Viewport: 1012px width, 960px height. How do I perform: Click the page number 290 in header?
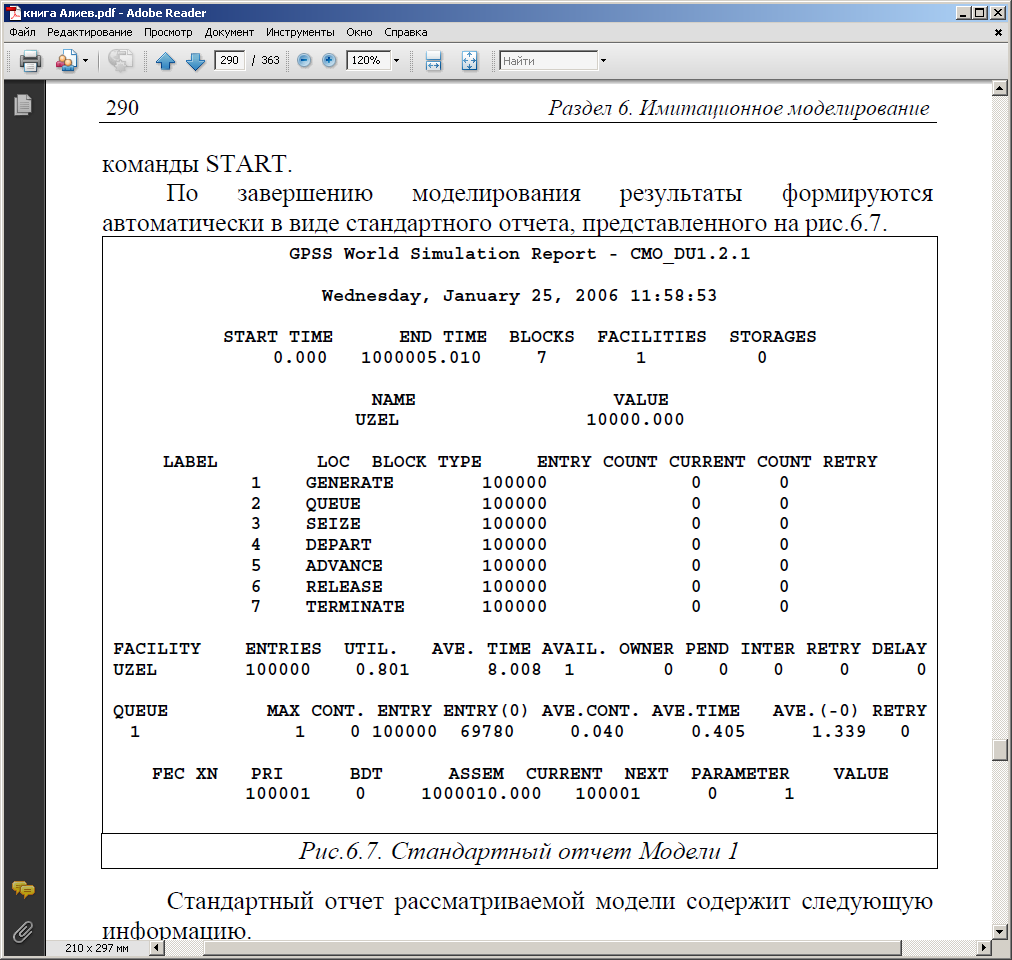click(122, 108)
